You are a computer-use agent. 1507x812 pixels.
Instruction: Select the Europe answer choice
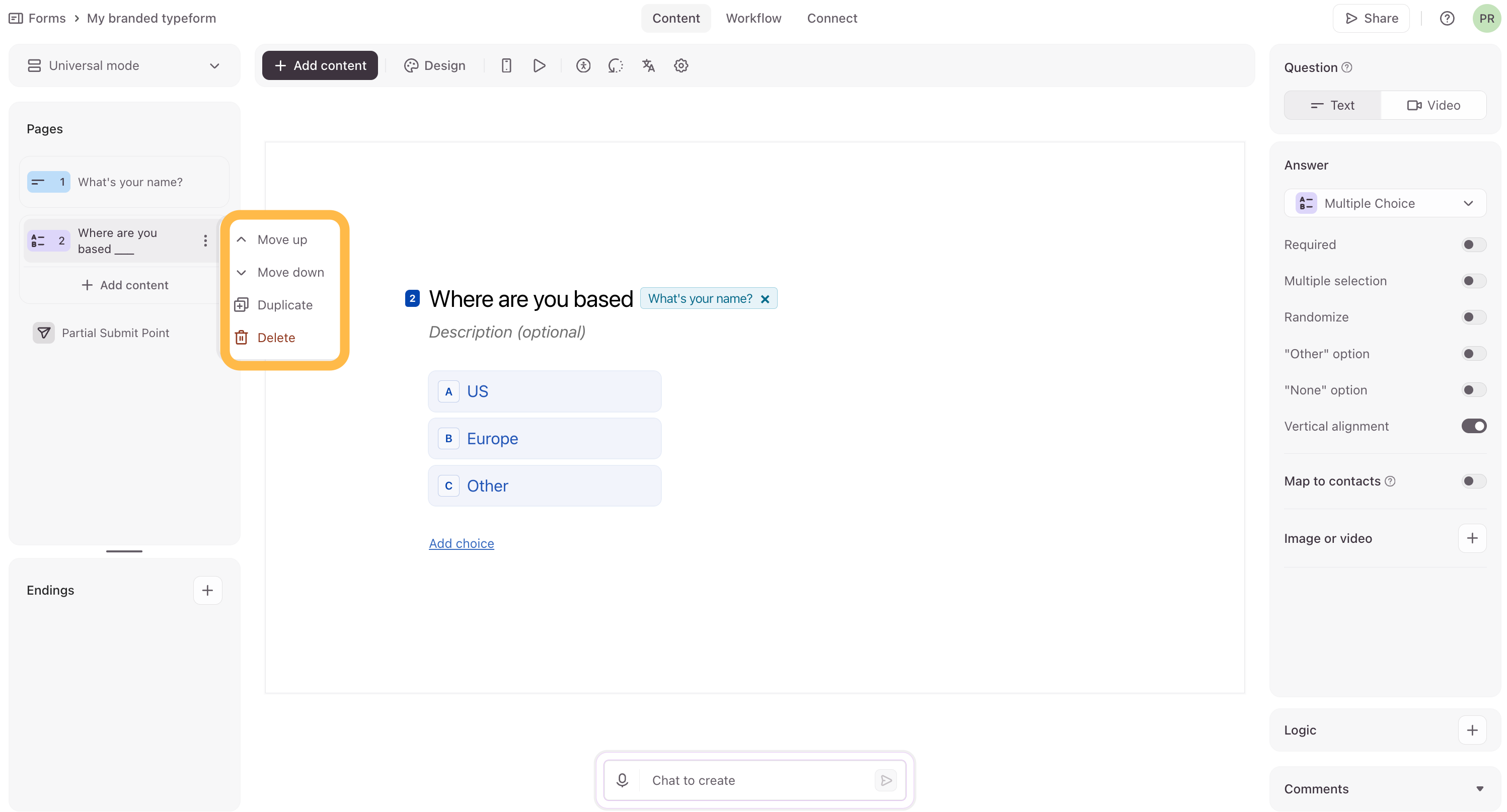click(x=544, y=438)
